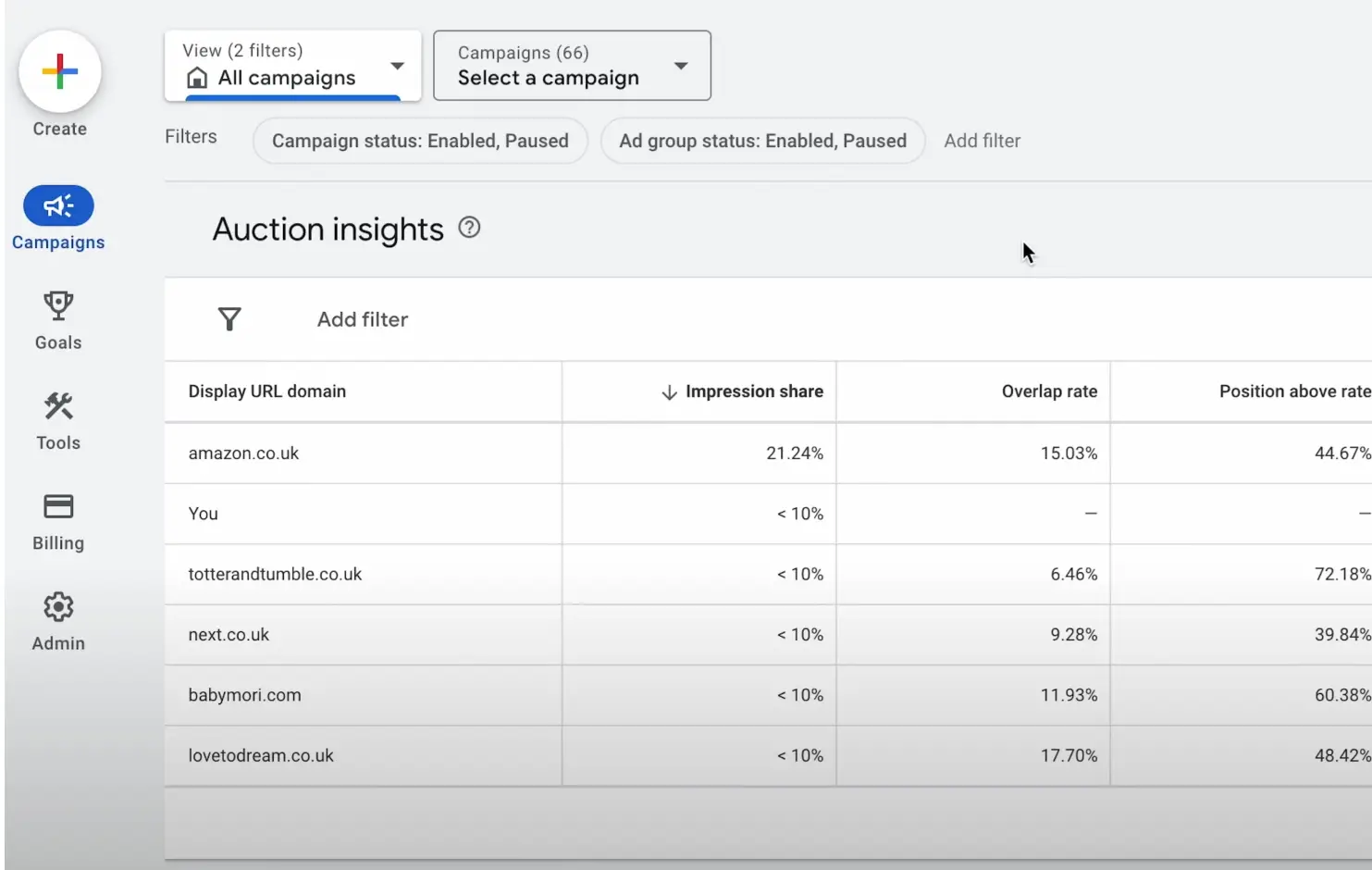Click the 17.70% overlap rate value
This screenshot has width=1372, height=870.
tap(1069, 755)
